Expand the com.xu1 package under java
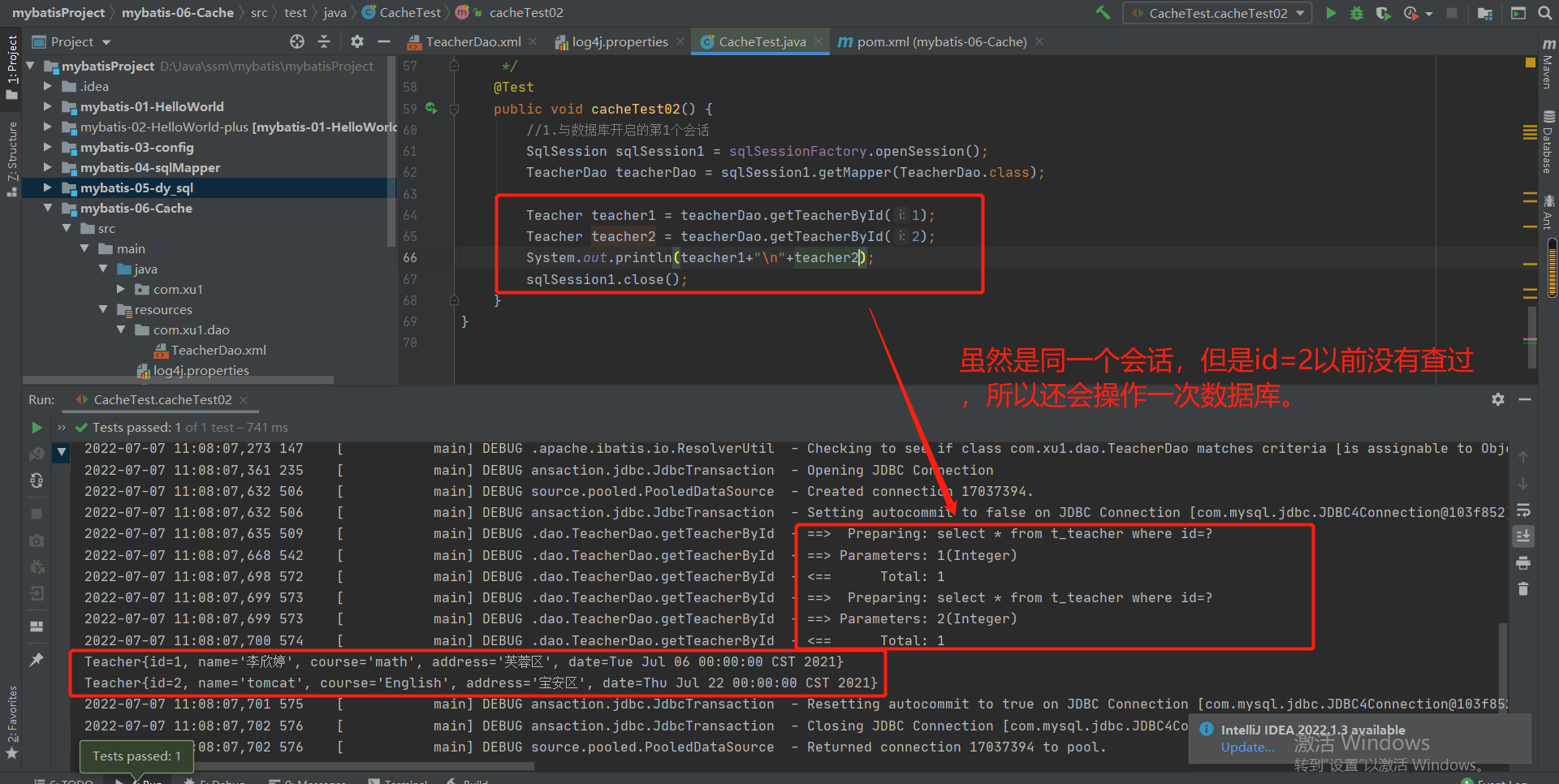 (121, 289)
